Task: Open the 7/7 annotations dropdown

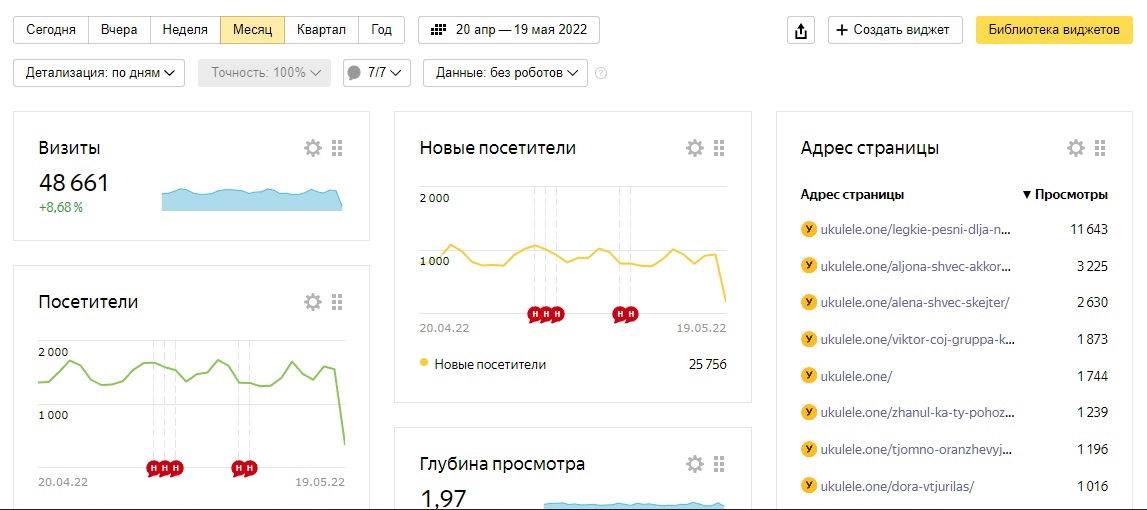Action: (376, 73)
